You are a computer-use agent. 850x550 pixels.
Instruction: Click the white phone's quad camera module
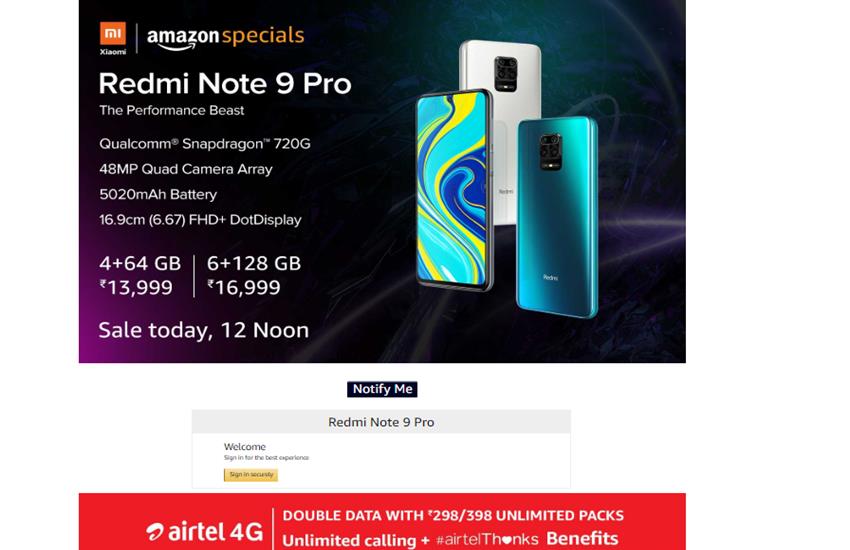pos(505,74)
